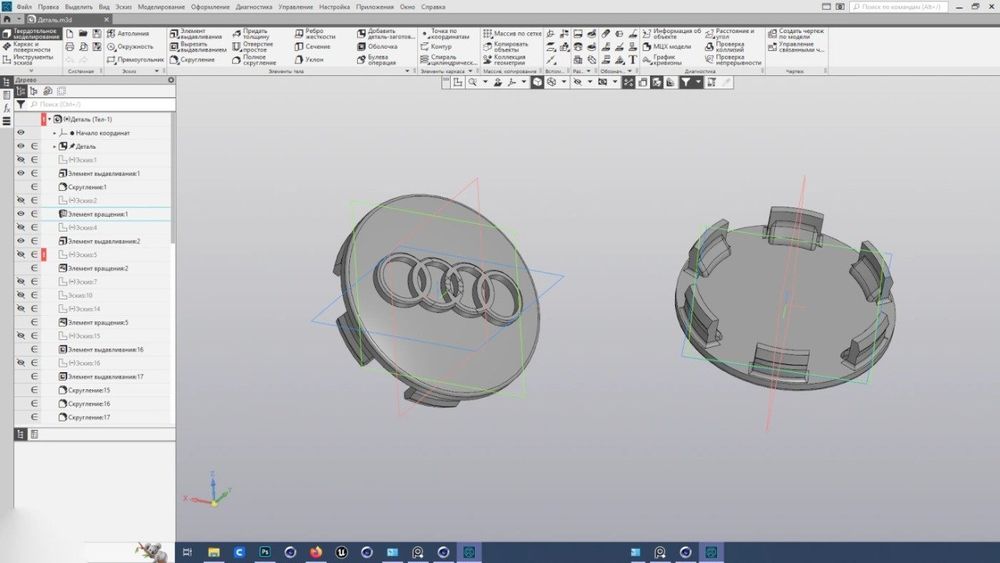Viewport: 1000px width, 563px height.
Task: Open the filter funnel in view toolbar
Action: (x=686, y=82)
